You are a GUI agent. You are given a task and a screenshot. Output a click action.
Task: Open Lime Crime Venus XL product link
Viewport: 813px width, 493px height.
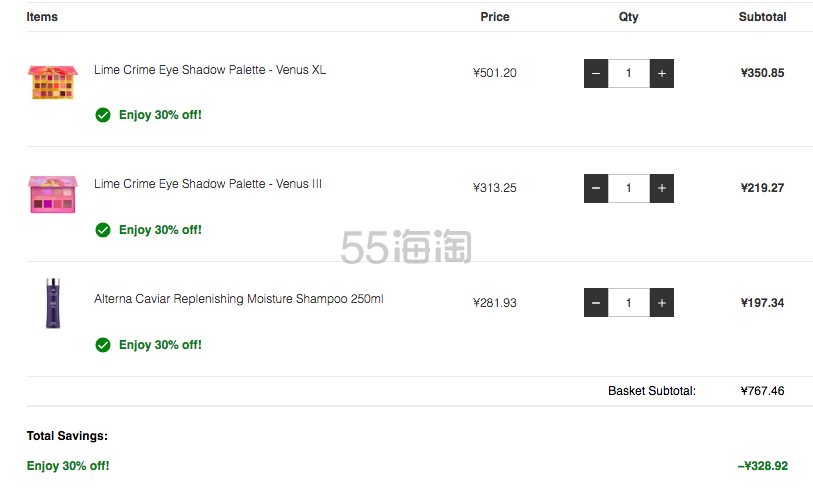(x=210, y=70)
